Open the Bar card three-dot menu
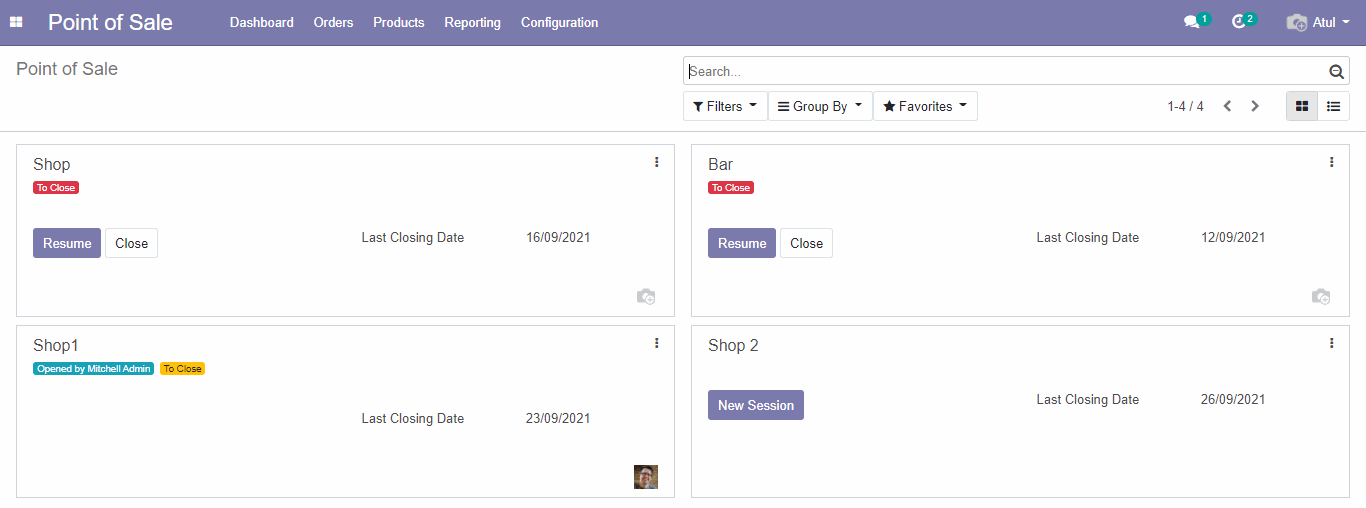Viewport: 1366px width, 508px height. click(1331, 162)
